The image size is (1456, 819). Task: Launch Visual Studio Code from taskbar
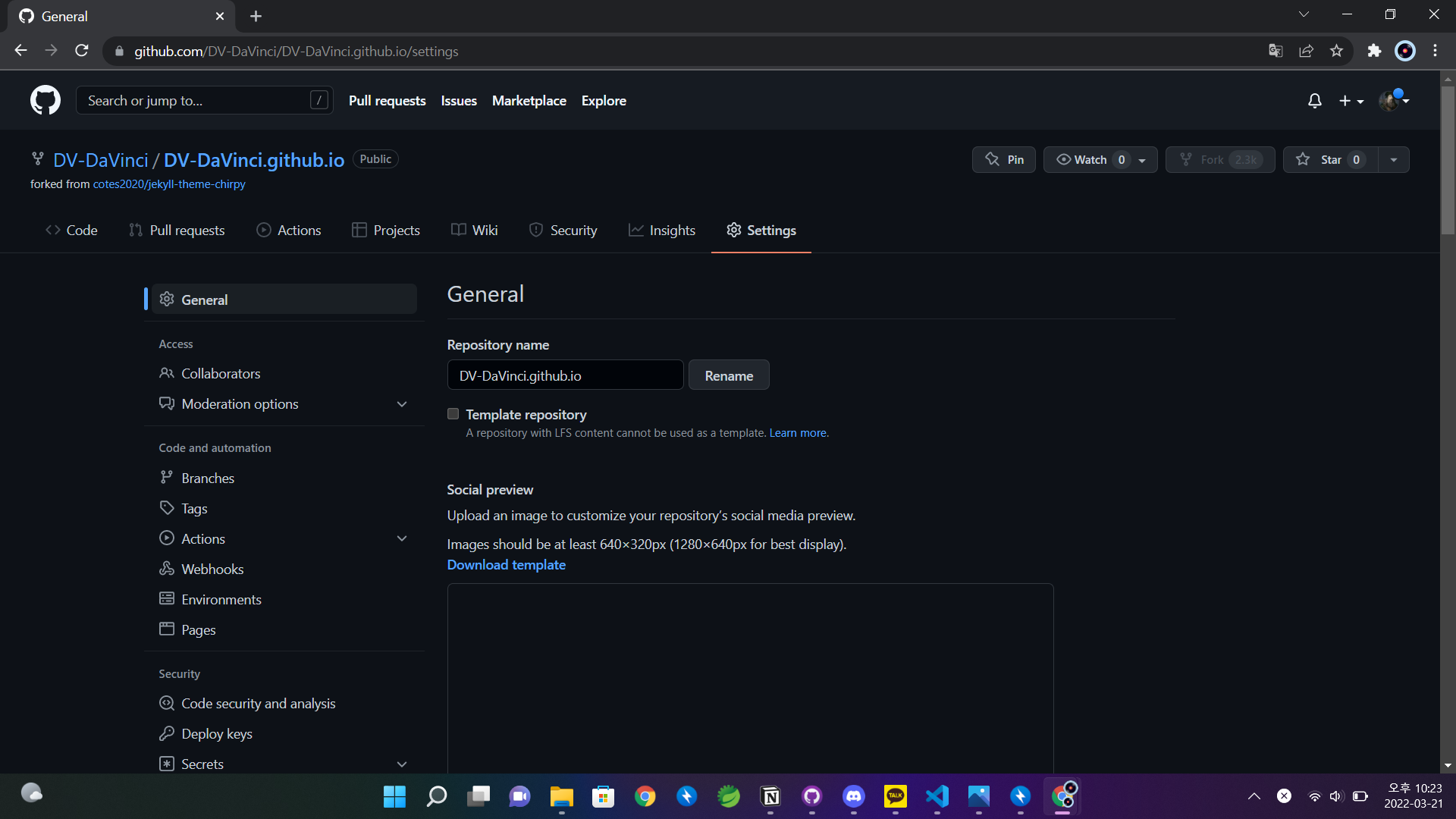(x=937, y=795)
